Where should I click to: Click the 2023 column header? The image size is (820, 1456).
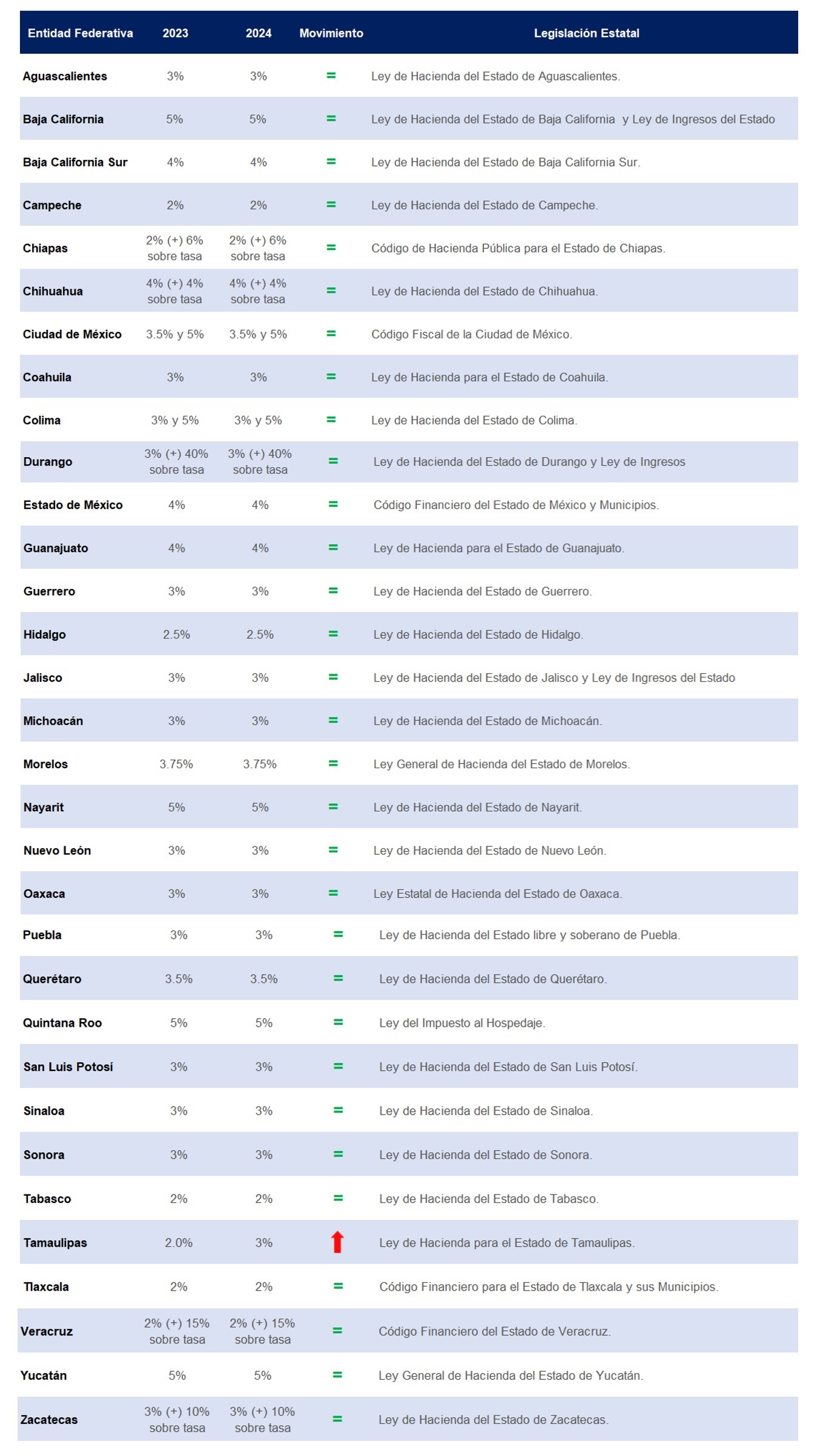click(x=176, y=33)
